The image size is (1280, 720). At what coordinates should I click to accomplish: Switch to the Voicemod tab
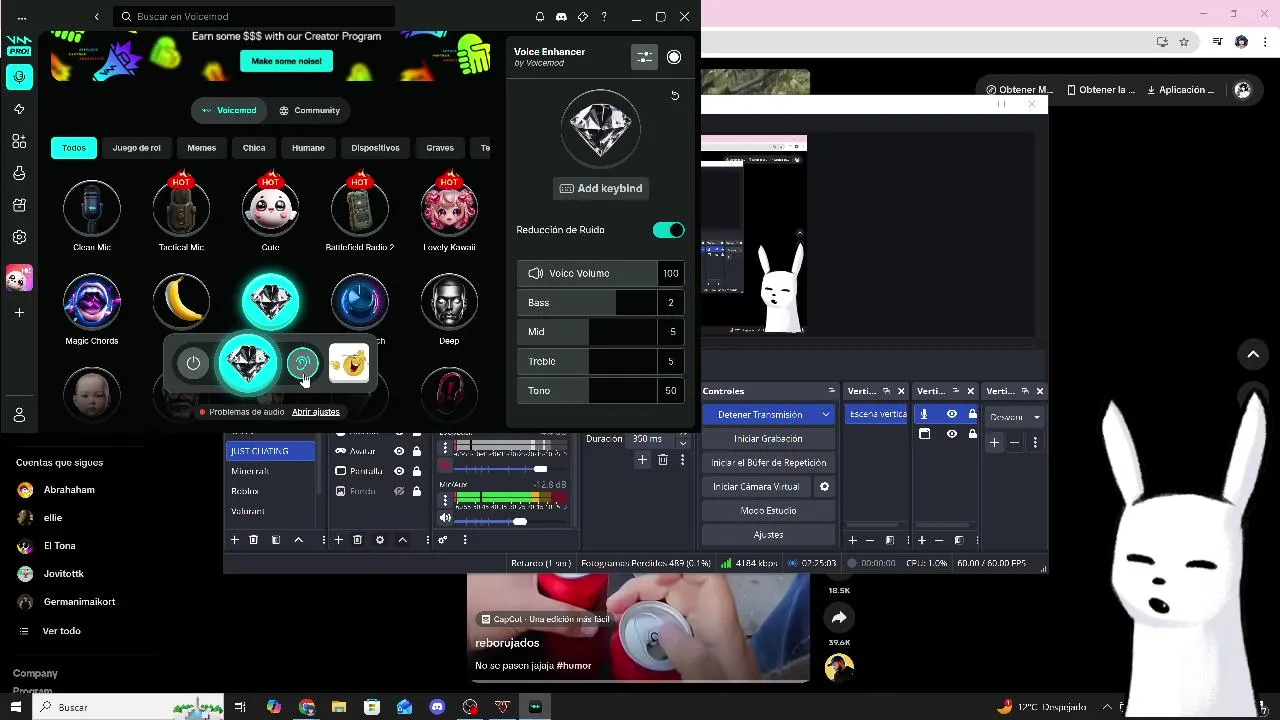(x=229, y=110)
